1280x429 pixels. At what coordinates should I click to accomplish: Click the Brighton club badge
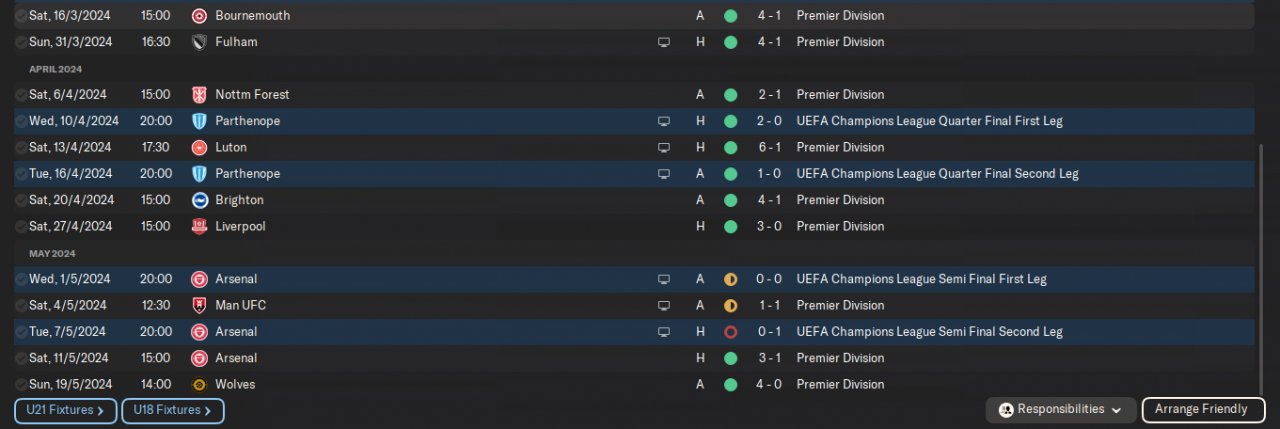pos(199,200)
